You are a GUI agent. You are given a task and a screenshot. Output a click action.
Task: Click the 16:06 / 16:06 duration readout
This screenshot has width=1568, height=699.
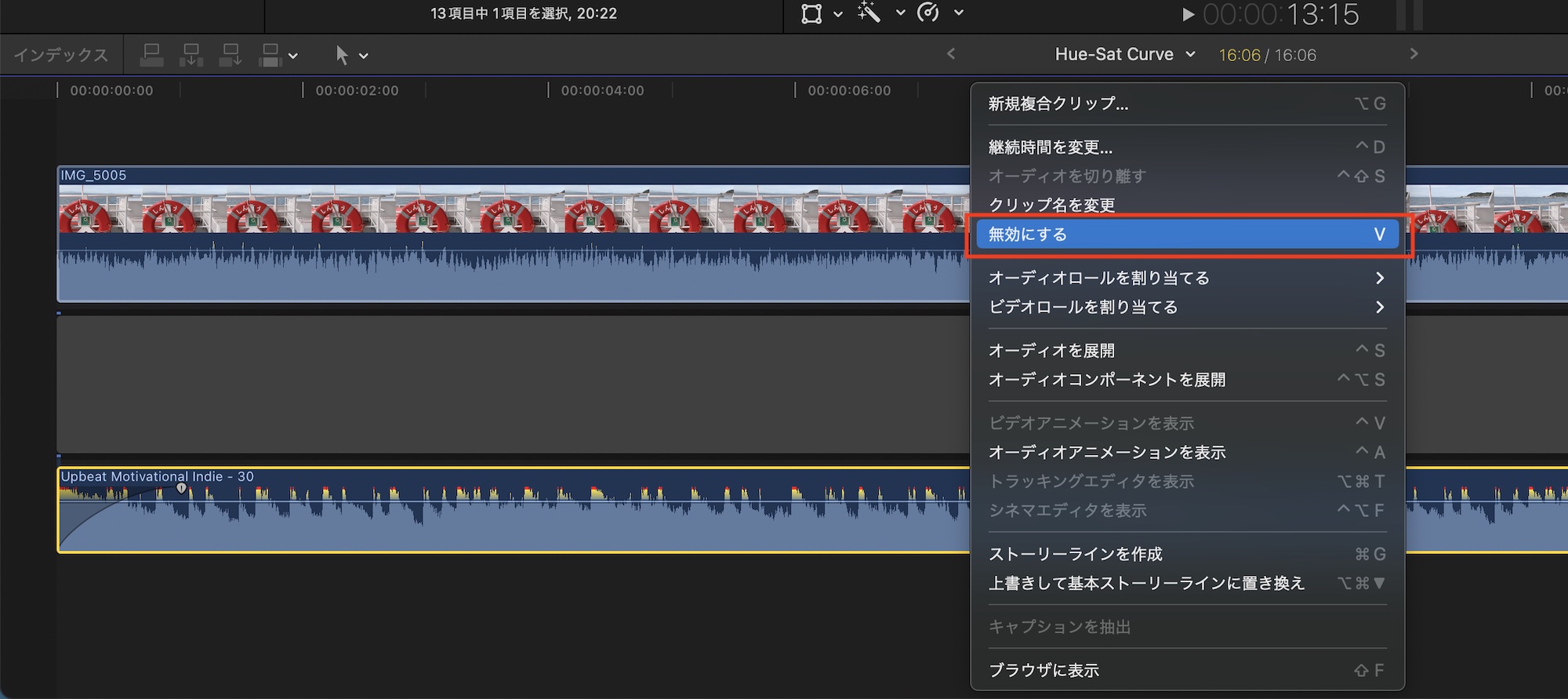click(1267, 55)
